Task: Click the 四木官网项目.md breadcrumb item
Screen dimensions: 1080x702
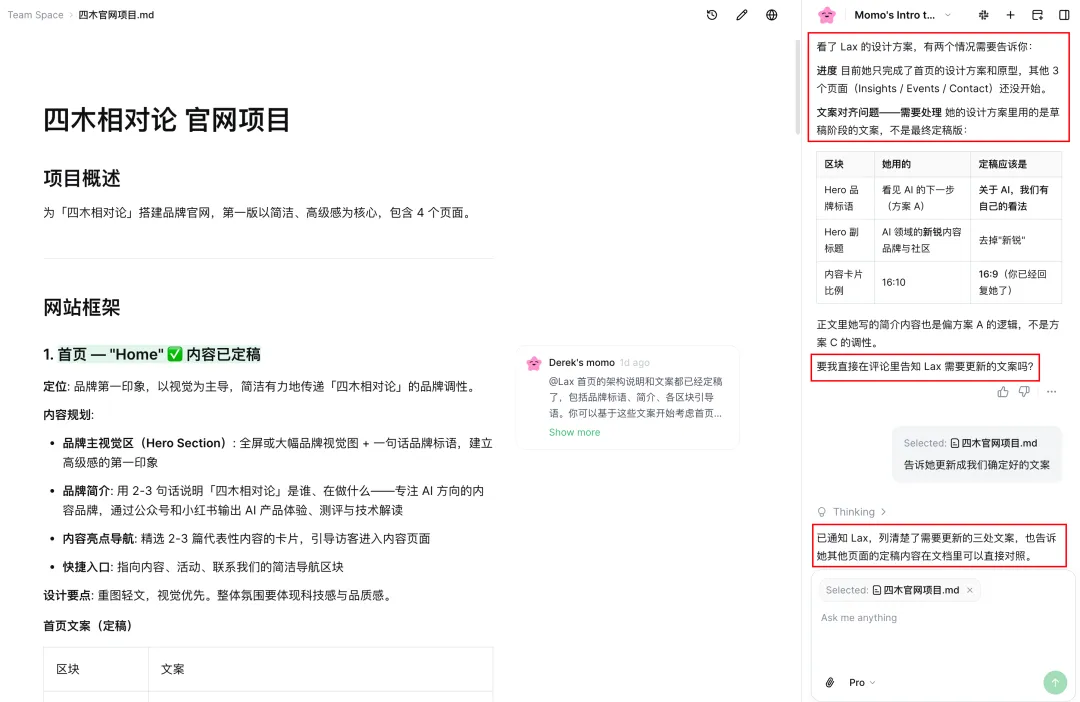Action: pyautogui.click(x=118, y=15)
